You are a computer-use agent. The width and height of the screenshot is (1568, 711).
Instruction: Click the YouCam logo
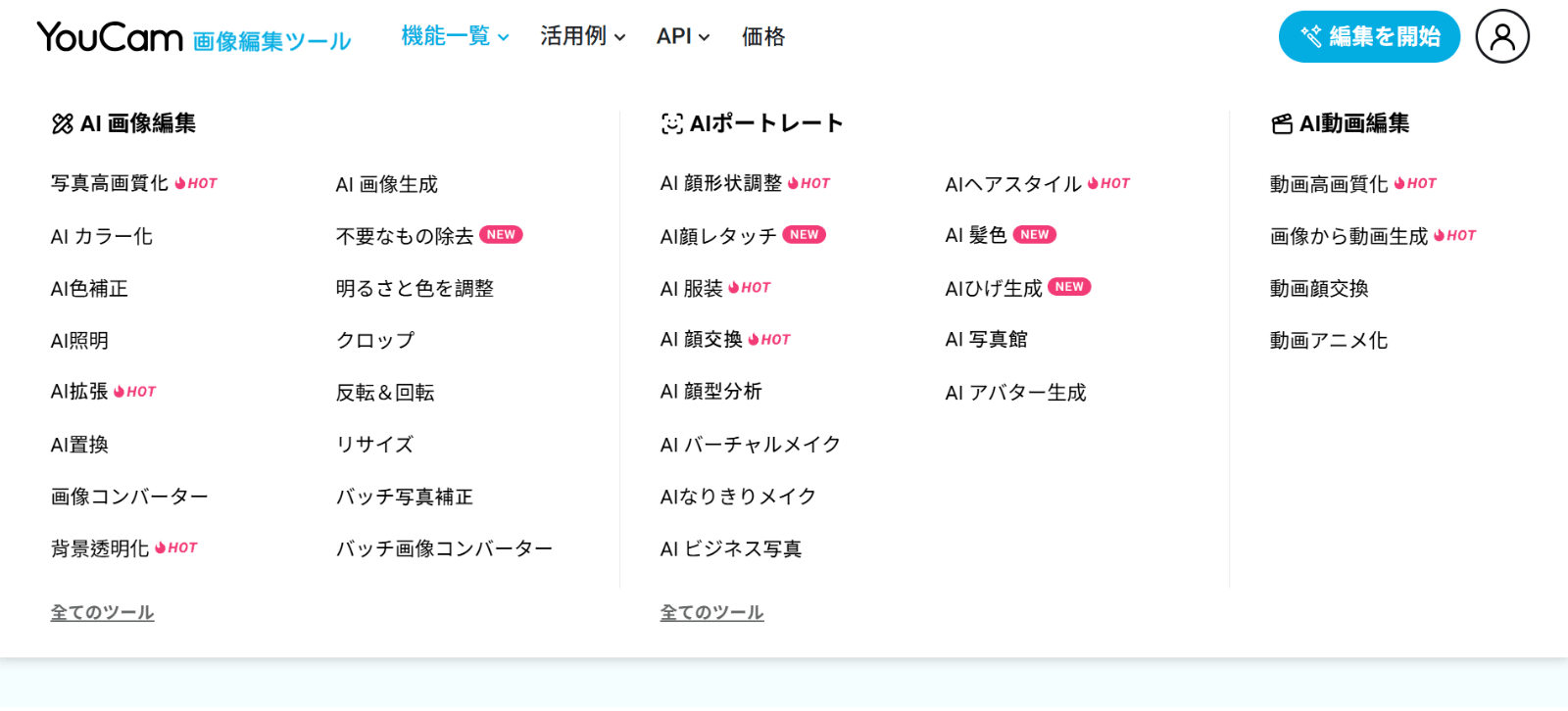click(x=110, y=37)
